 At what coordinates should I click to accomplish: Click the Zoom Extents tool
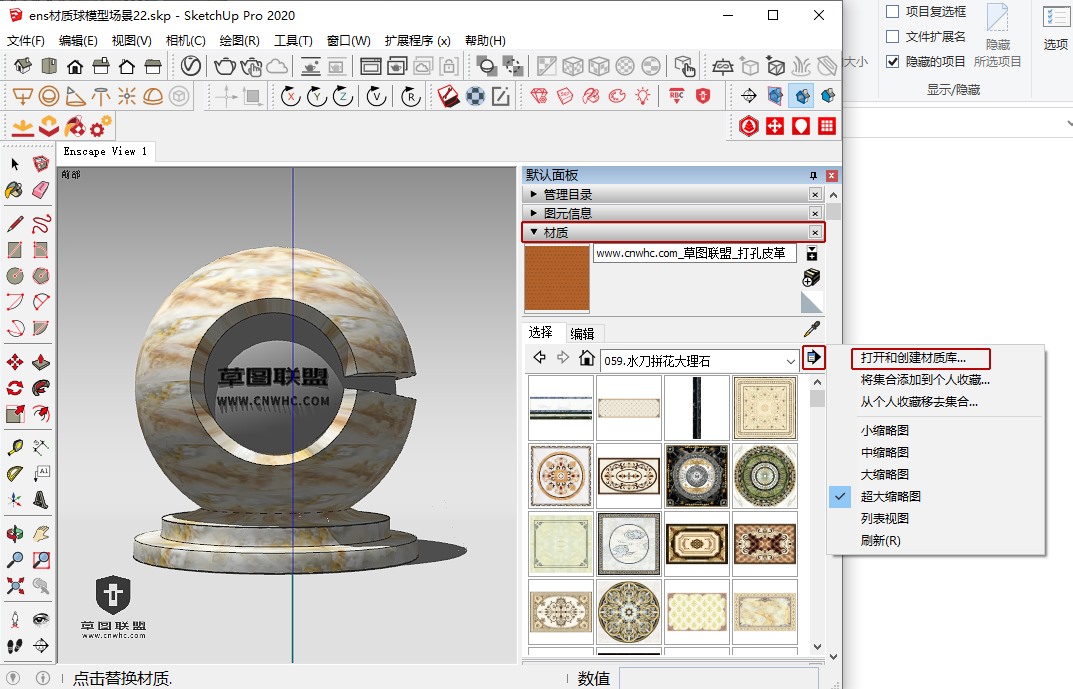click(15, 586)
